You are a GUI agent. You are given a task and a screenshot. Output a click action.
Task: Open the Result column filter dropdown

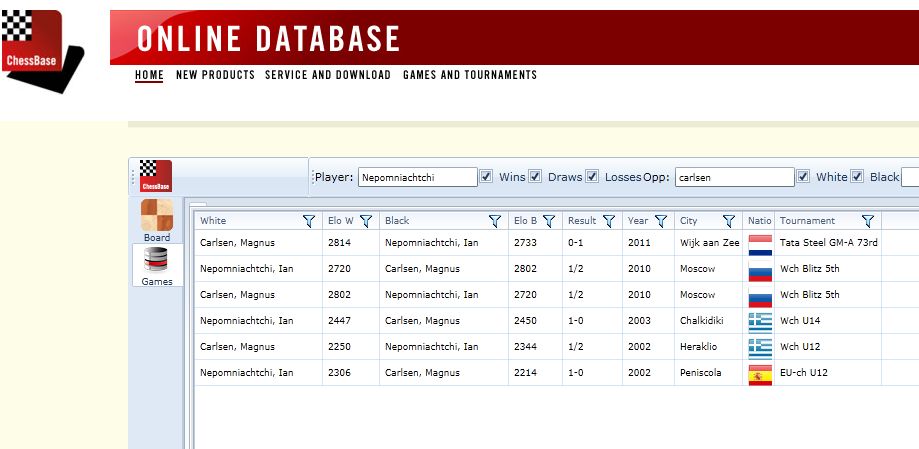click(608, 221)
